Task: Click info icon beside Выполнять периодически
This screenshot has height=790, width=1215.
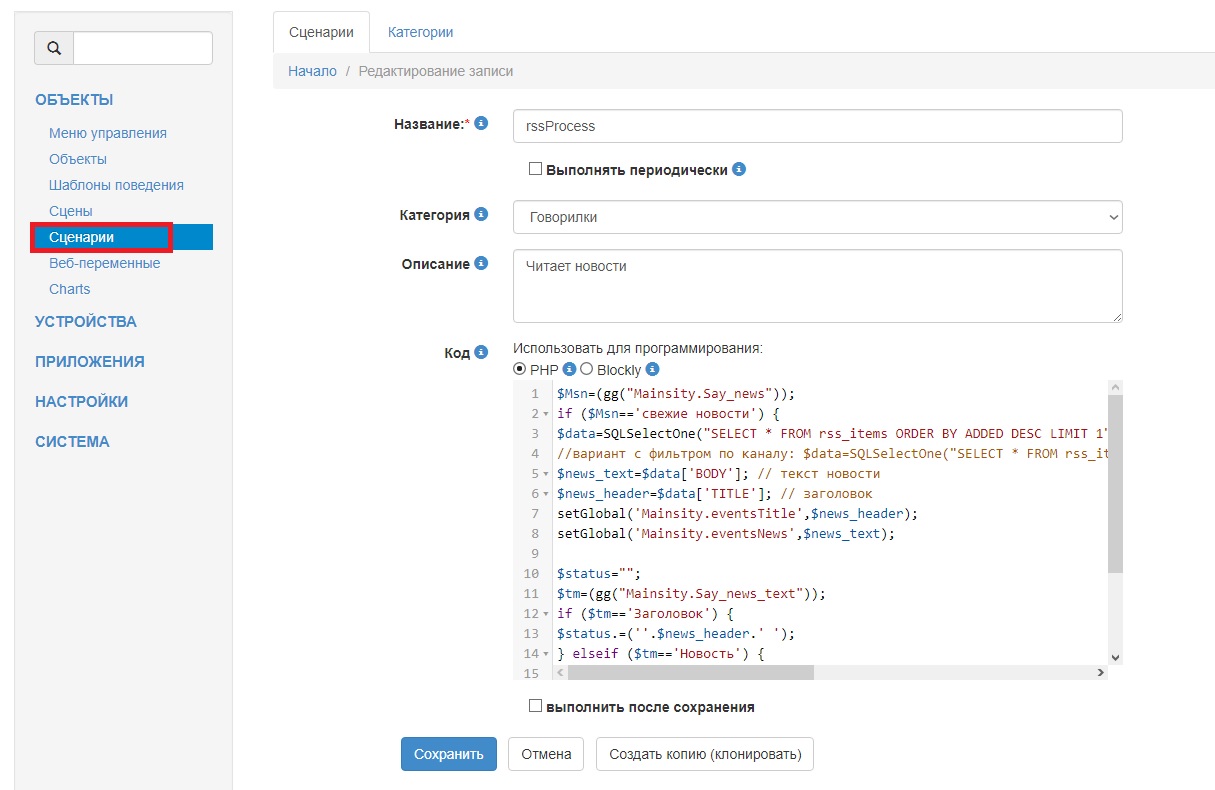Action: pos(739,169)
